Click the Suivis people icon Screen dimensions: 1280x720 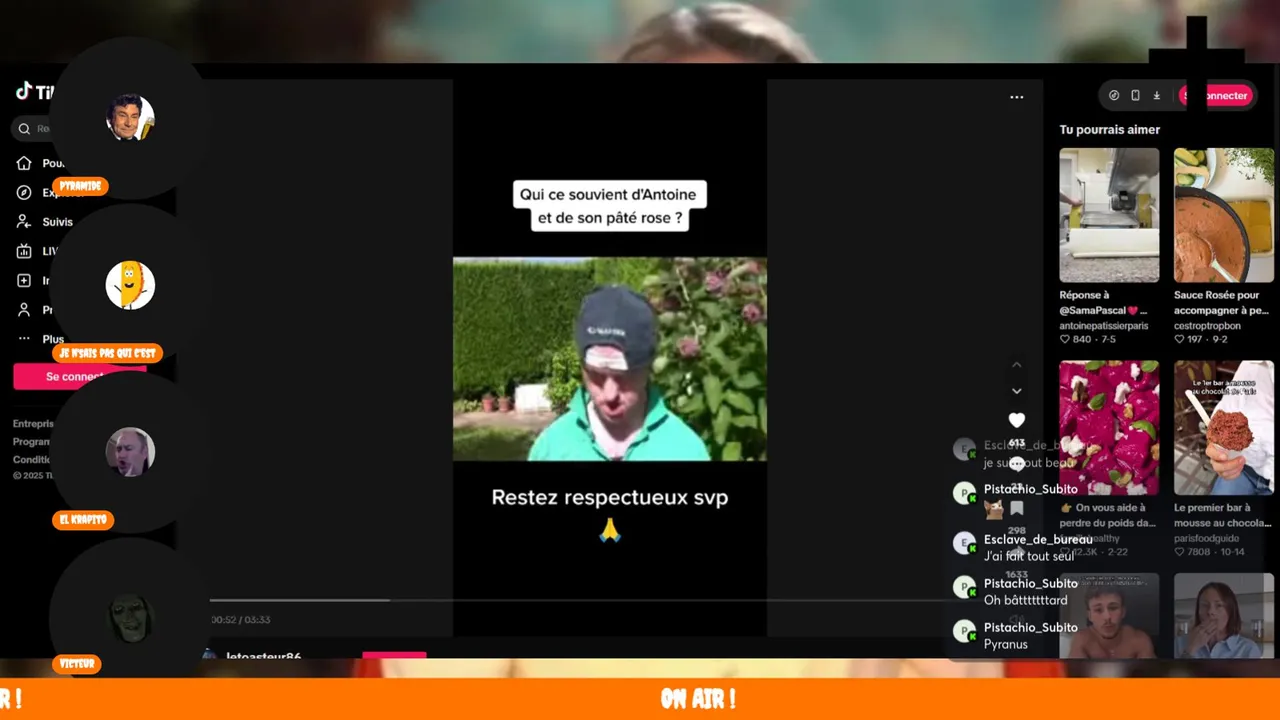[24, 222]
